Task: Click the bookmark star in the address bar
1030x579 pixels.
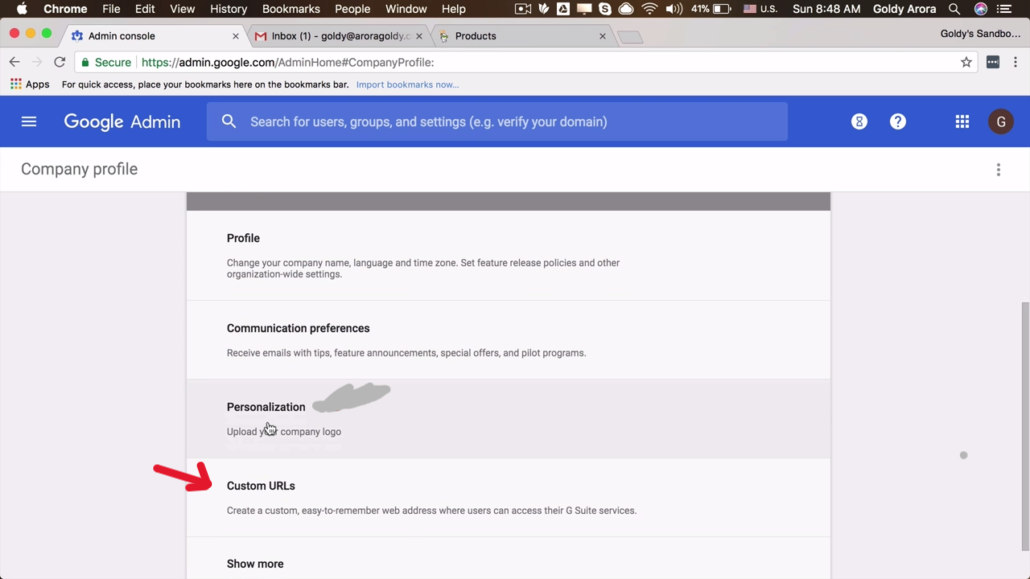Action: click(966, 61)
